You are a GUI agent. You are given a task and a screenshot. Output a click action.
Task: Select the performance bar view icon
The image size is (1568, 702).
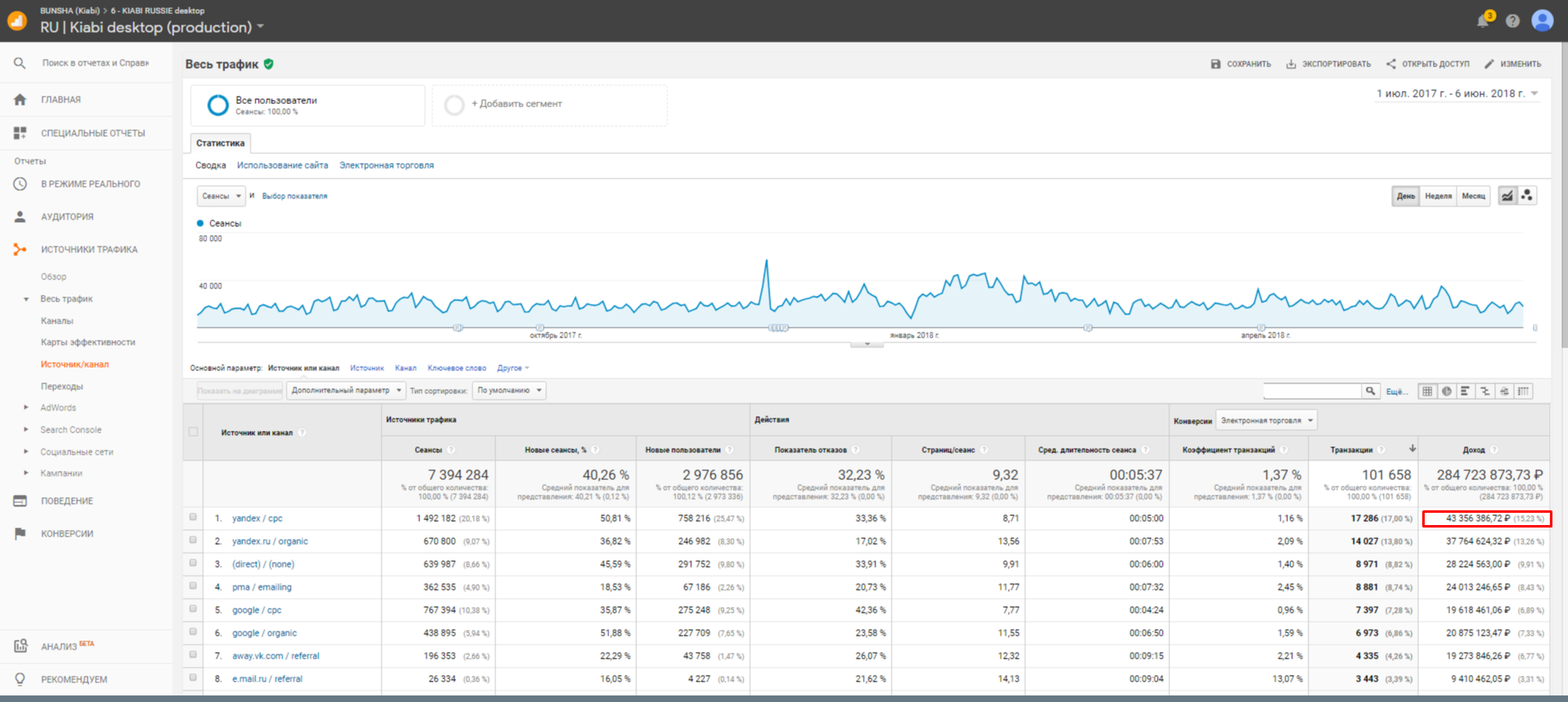pyautogui.click(x=1466, y=392)
